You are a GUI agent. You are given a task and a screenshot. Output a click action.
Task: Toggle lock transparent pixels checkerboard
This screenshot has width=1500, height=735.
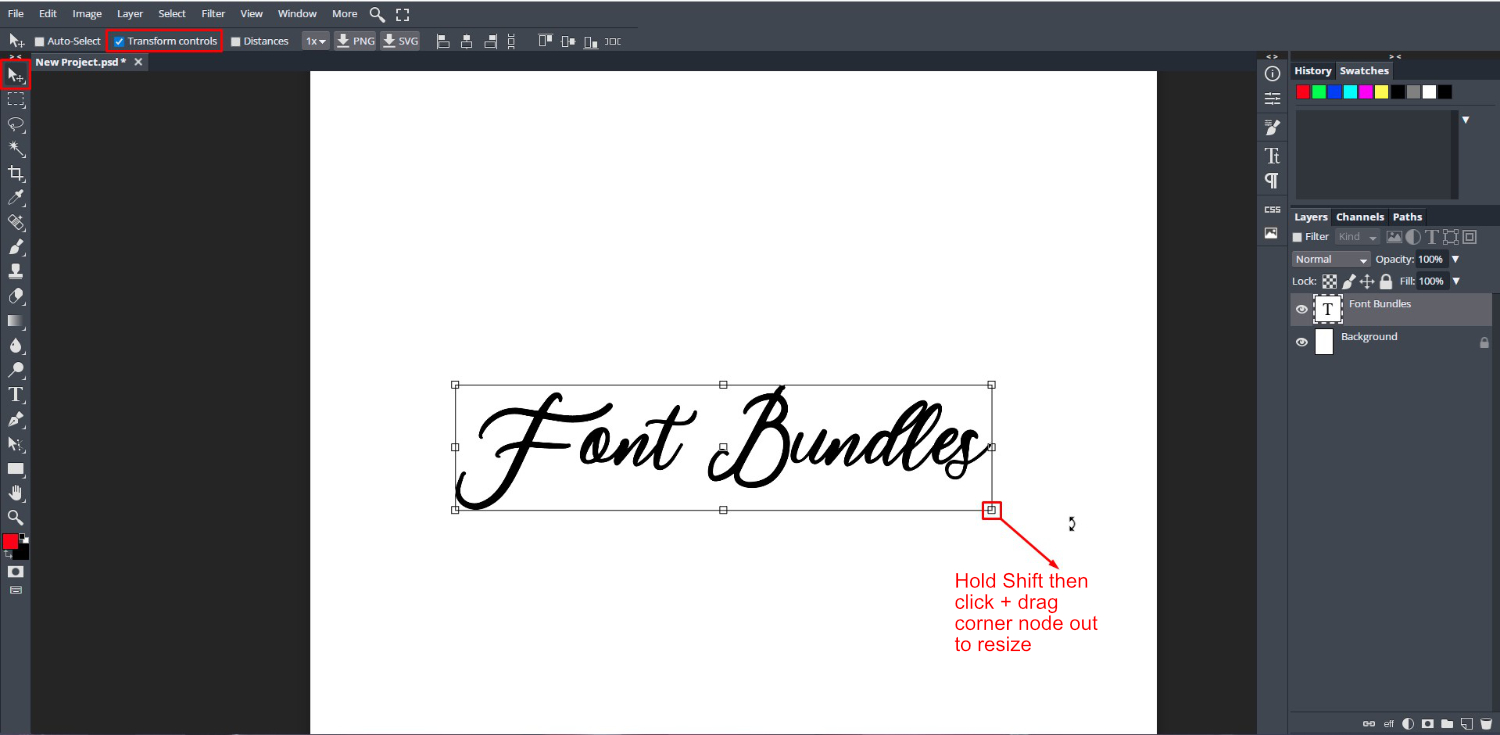(x=1329, y=282)
